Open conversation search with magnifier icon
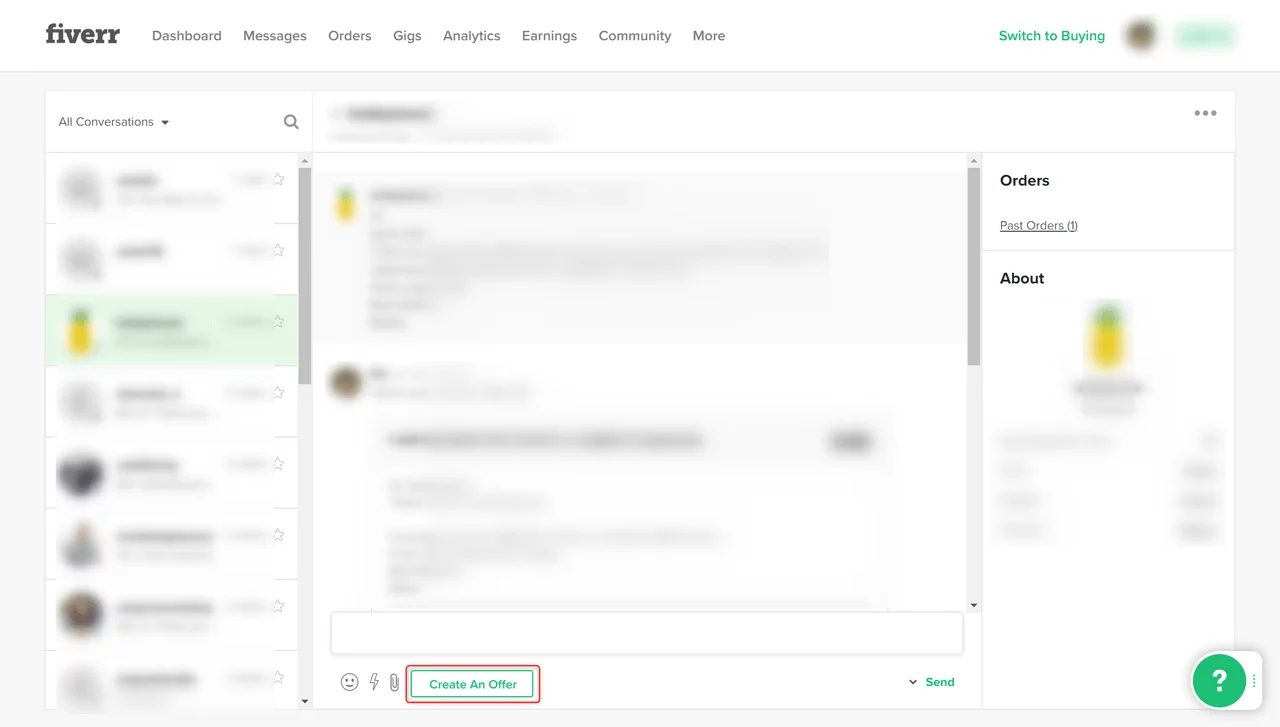This screenshot has width=1280, height=727. coord(291,122)
